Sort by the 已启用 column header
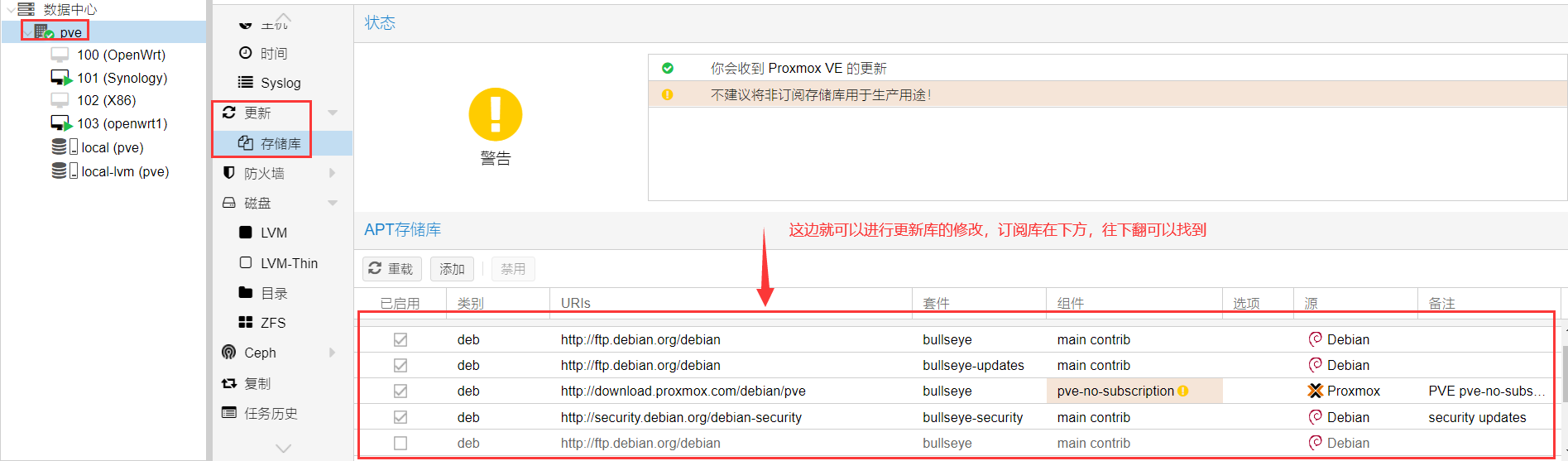The image size is (1568, 461). click(x=400, y=303)
